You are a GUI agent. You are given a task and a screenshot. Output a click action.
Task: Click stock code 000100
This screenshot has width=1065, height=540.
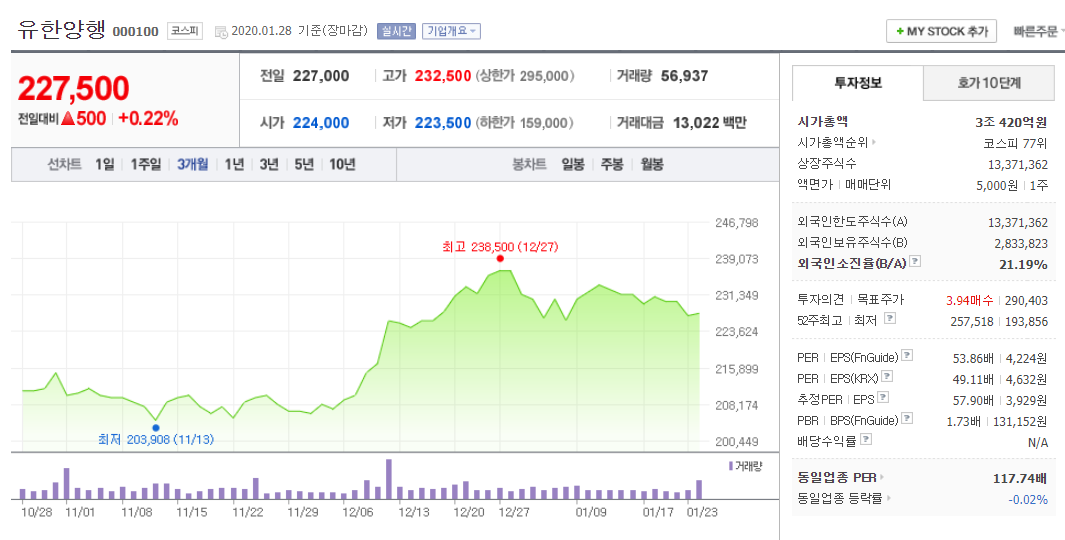(x=135, y=32)
